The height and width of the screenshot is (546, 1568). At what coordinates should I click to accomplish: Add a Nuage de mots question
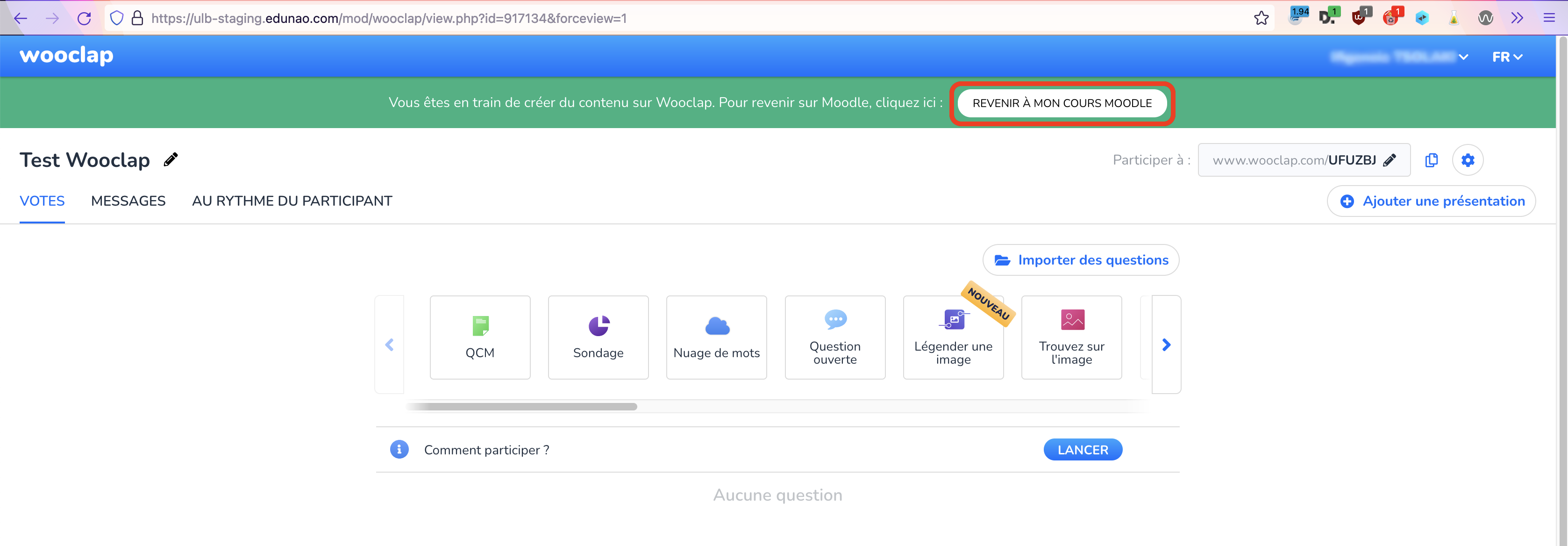tap(716, 337)
